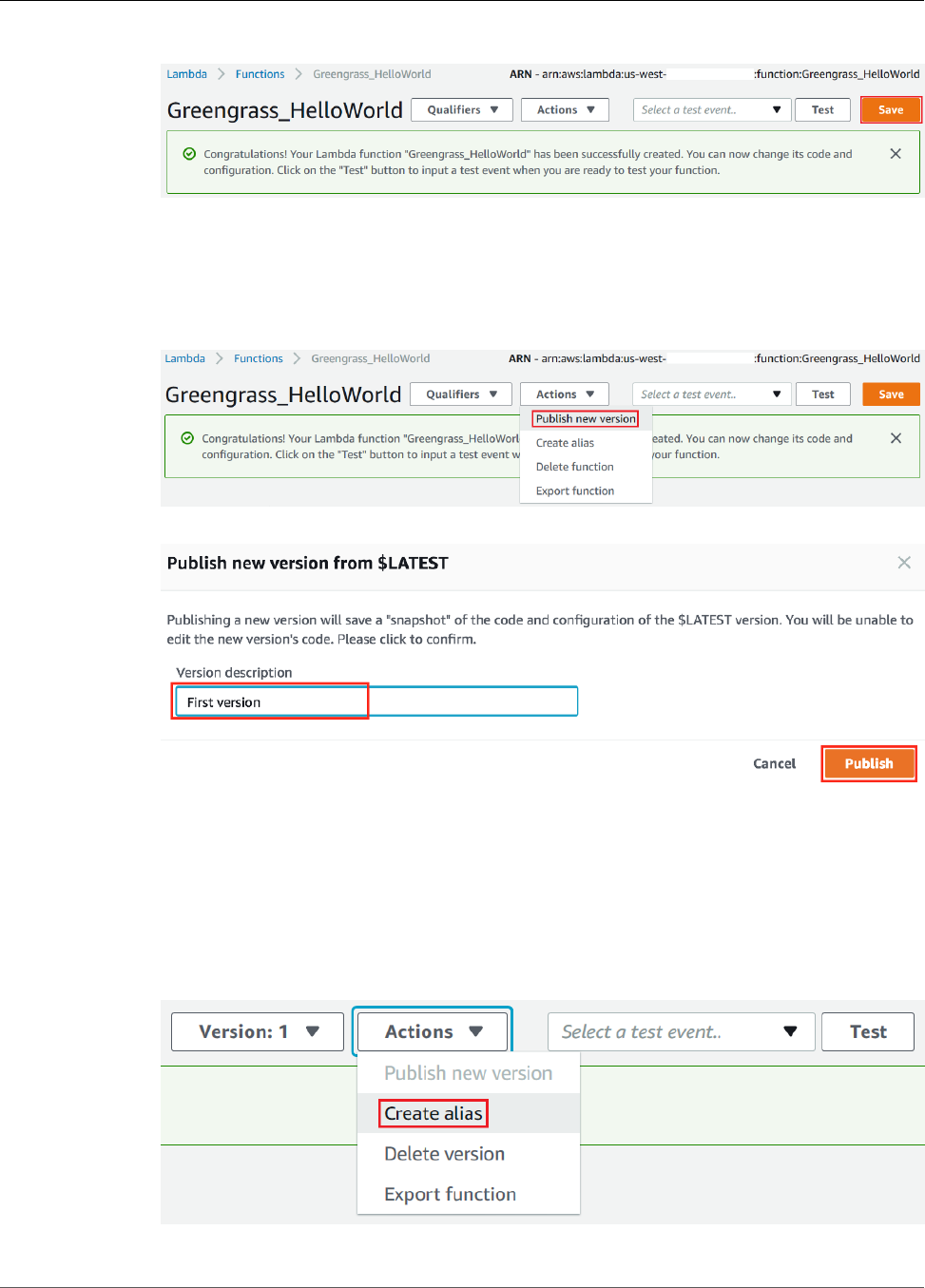Click Test button in top screenshot
925x1288 pixels.
point(823,110)
